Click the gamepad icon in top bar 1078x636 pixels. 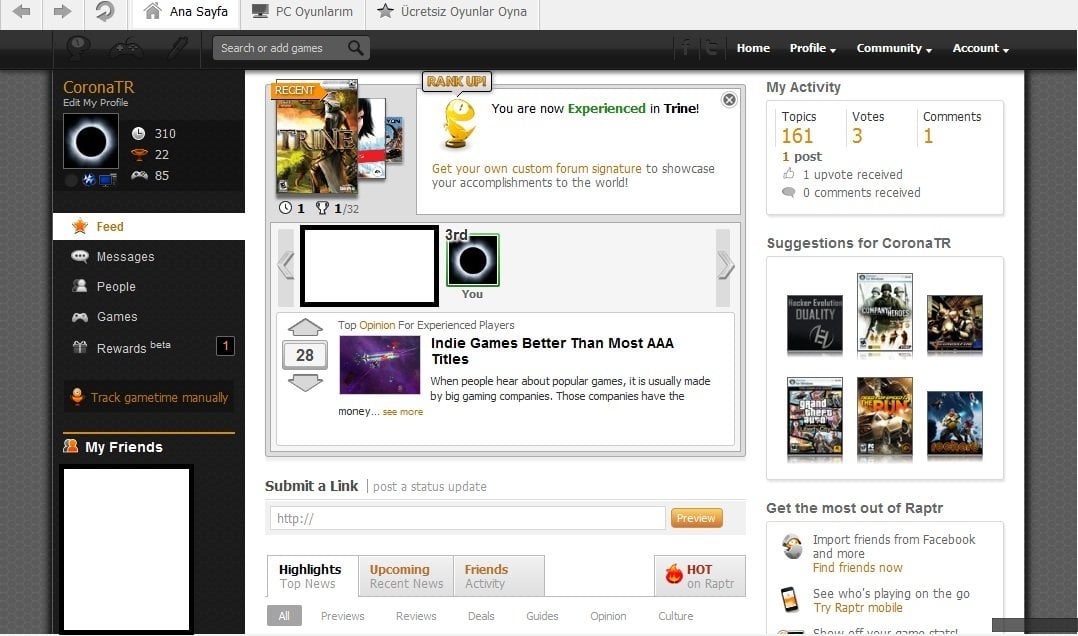(x=127, y=48)
